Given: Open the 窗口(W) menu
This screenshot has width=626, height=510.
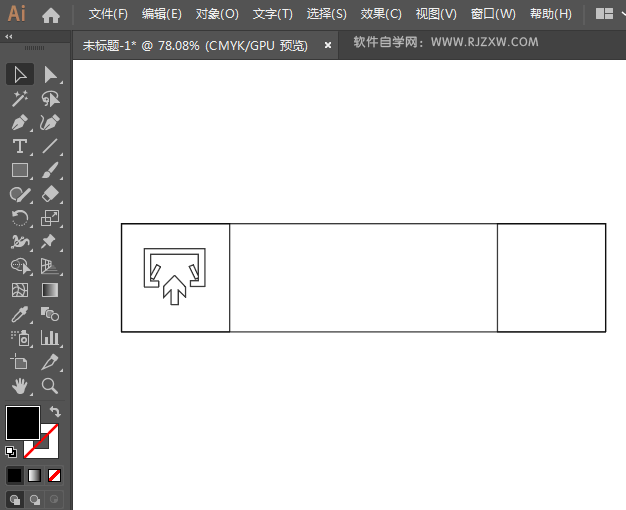Looking at the screenshot, I should tap(493, 14).
